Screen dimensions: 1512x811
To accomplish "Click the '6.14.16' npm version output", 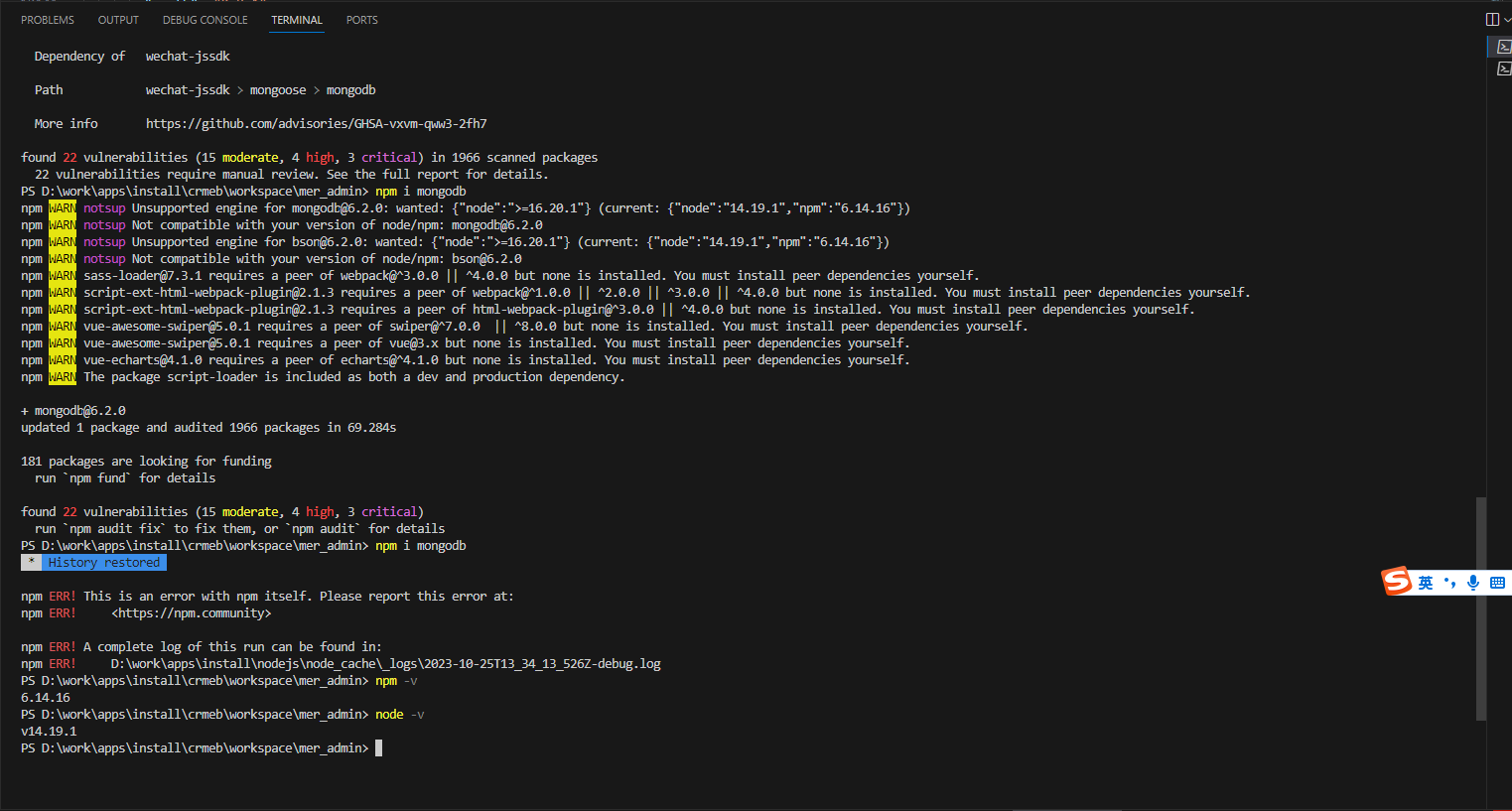I will tap(46, 698).
